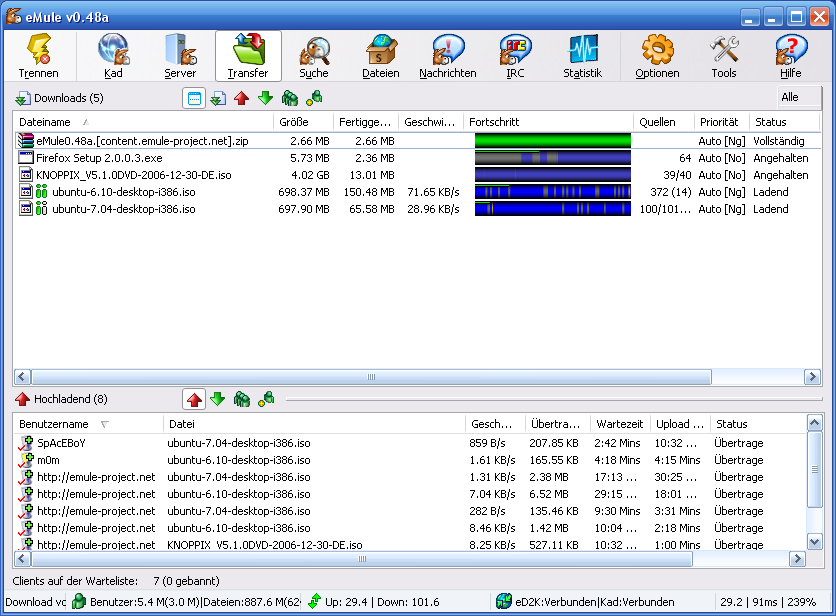The image size is (836, 616).
Task: Click the Hochladend (8) header button
Action: click(61, 399)
